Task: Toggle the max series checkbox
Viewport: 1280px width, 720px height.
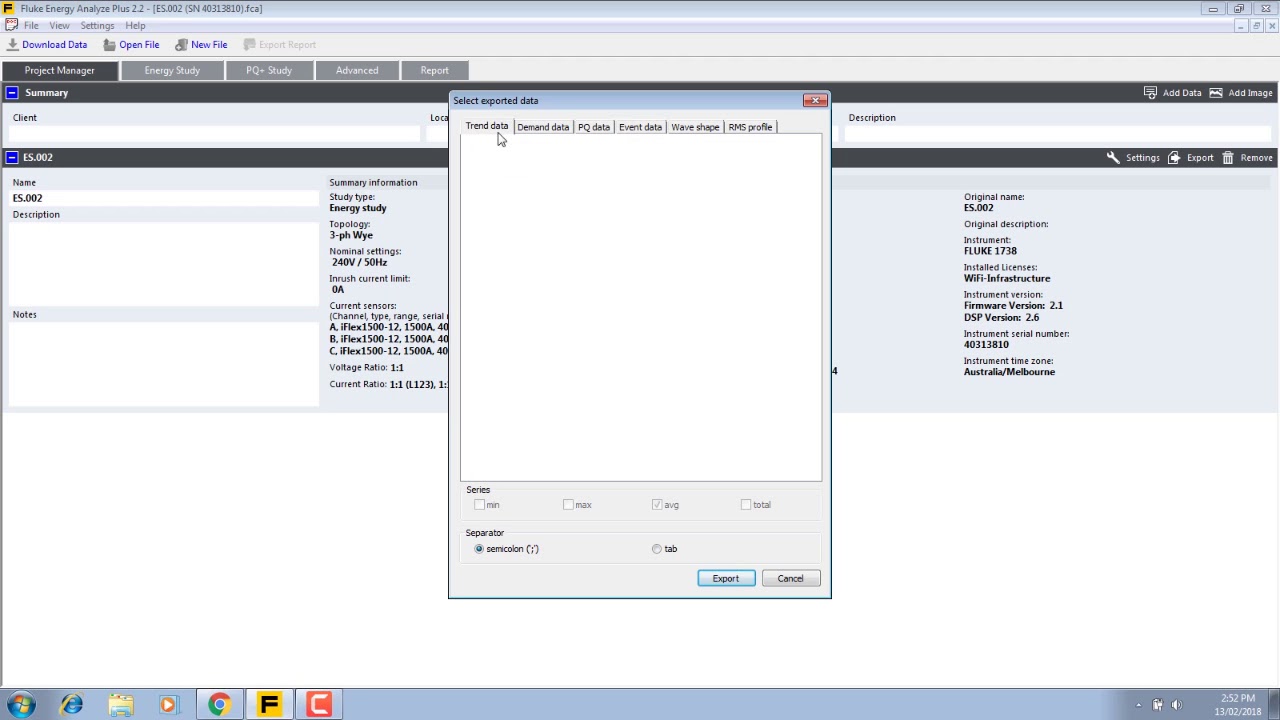Action: point(568,505)
